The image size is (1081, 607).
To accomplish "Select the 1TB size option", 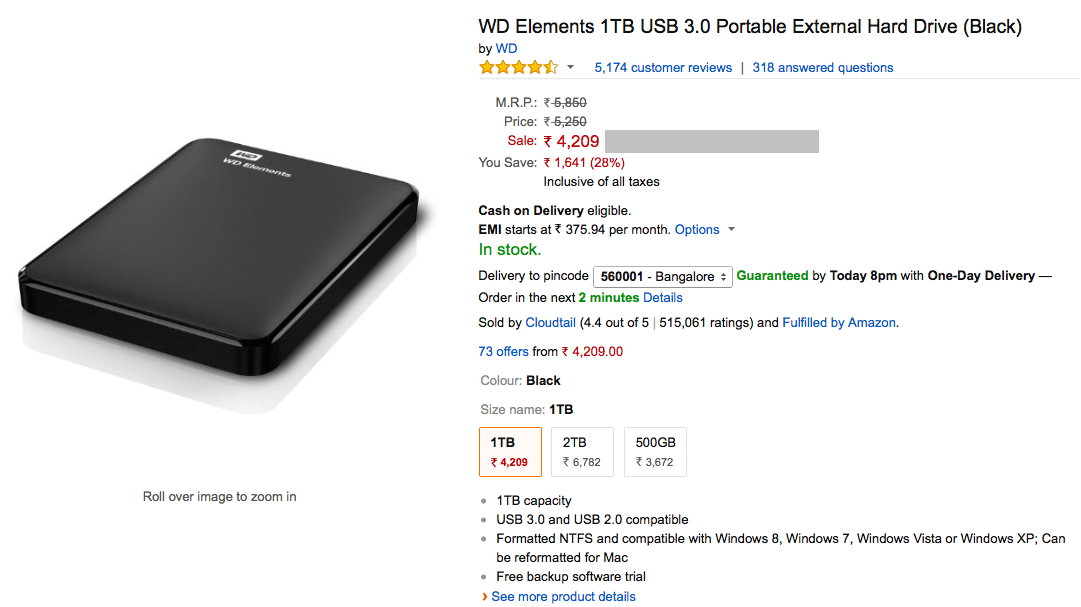I will click(x=510, y=452).
